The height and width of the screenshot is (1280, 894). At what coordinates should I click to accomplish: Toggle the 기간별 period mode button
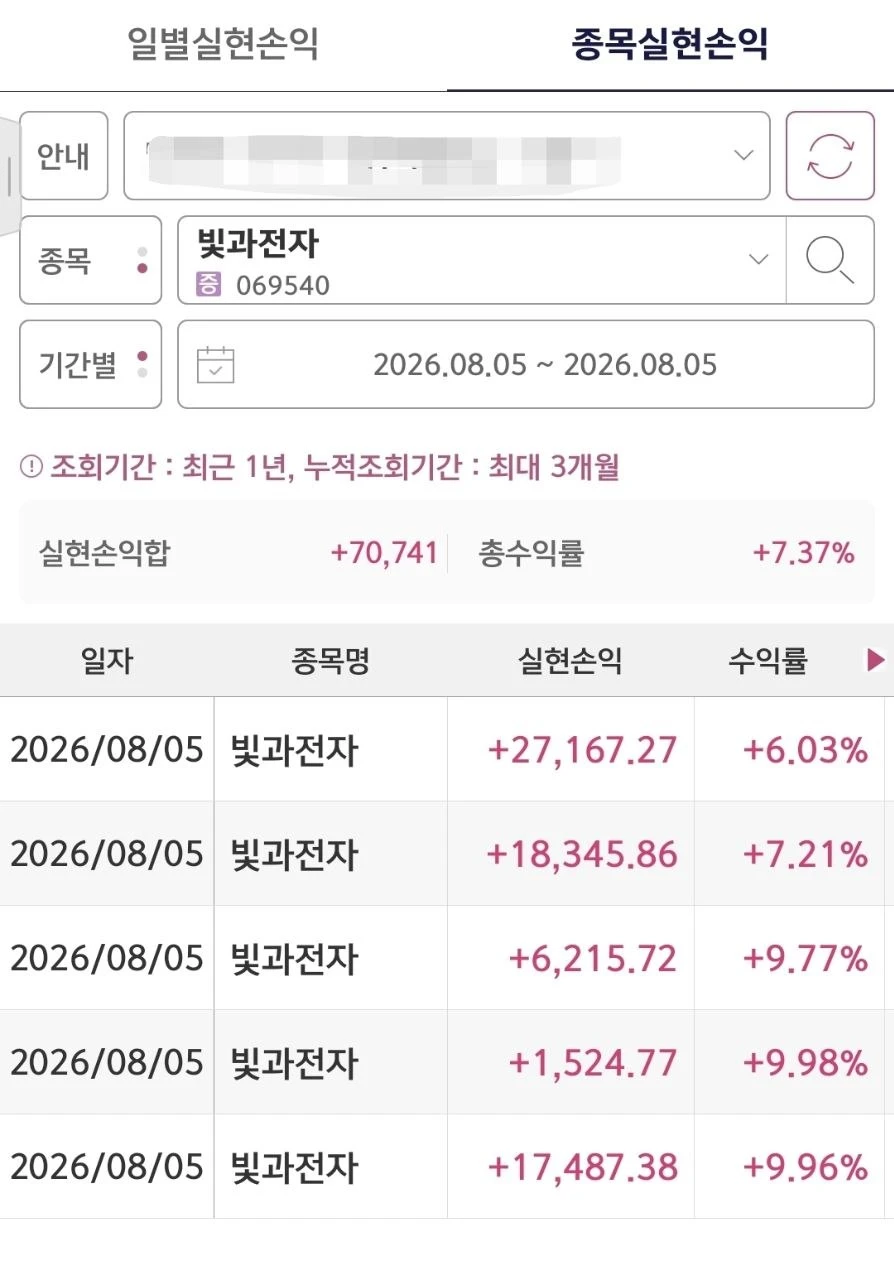[x=90, y=364]
